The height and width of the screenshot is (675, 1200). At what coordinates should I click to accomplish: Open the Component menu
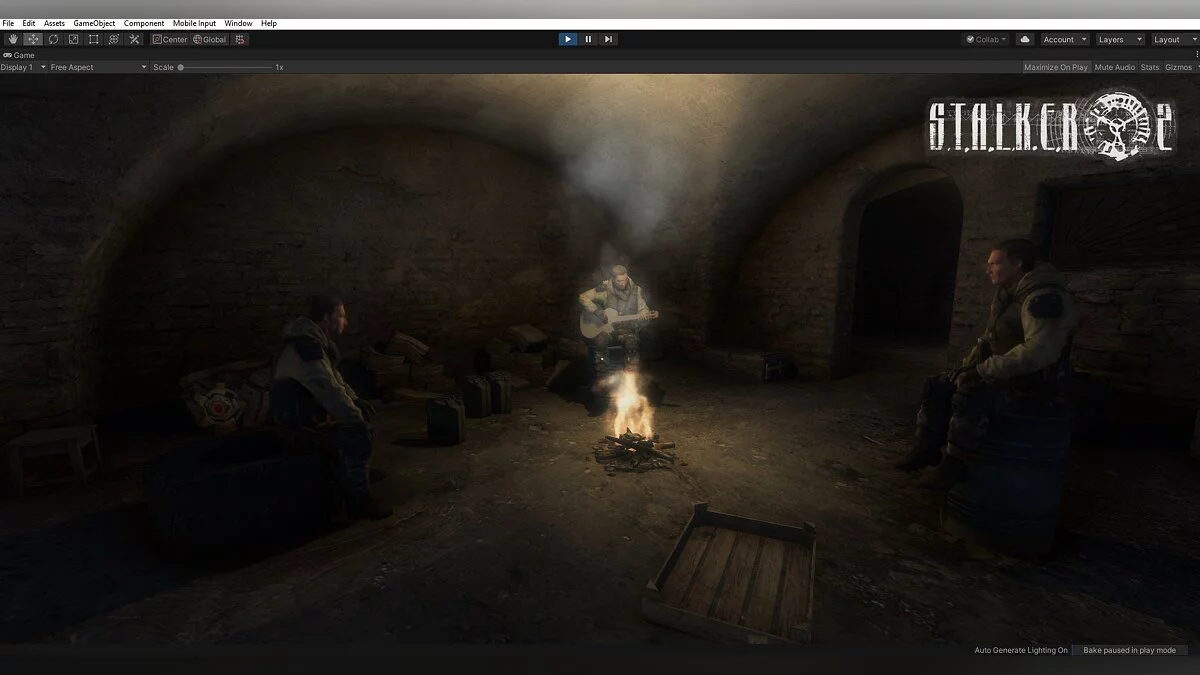tap(144, 23)
